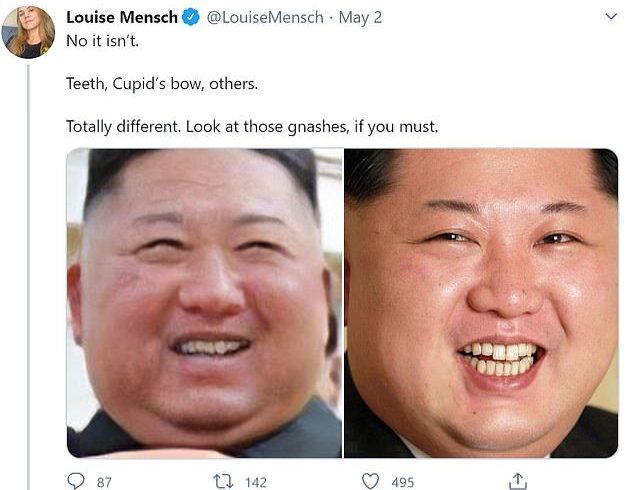The image size is (634, 490).
Task: Open the profile avatar picture
Action: 28,32
